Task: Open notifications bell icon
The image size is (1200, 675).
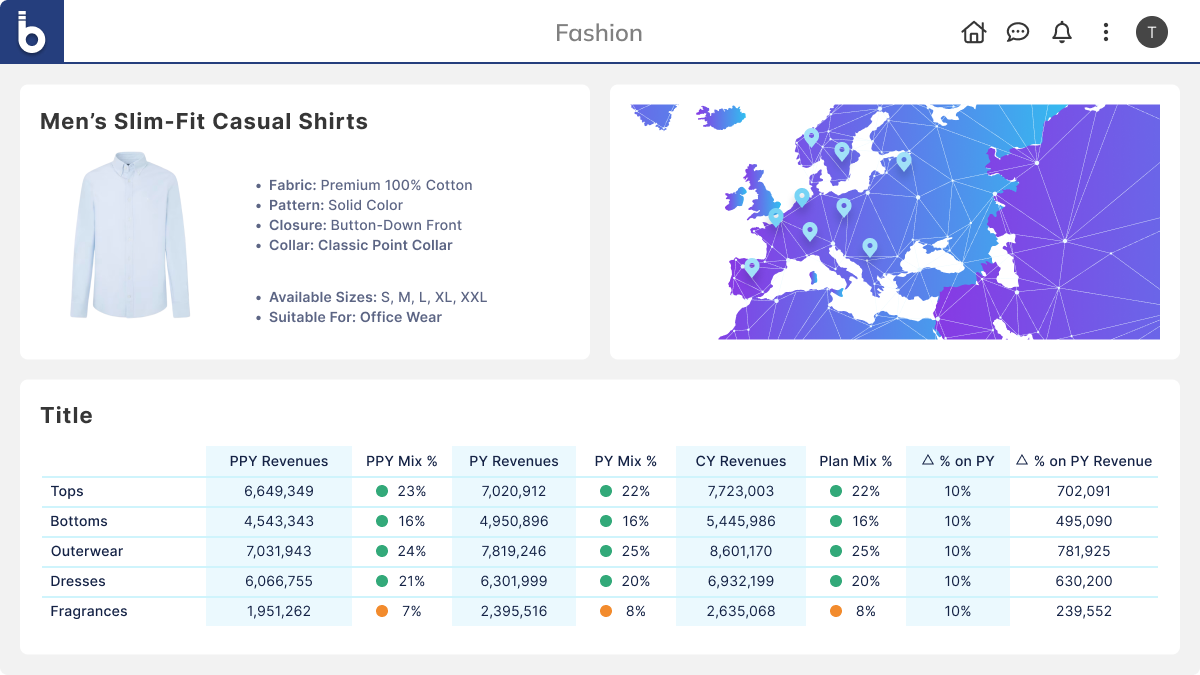Action: 1062,32
